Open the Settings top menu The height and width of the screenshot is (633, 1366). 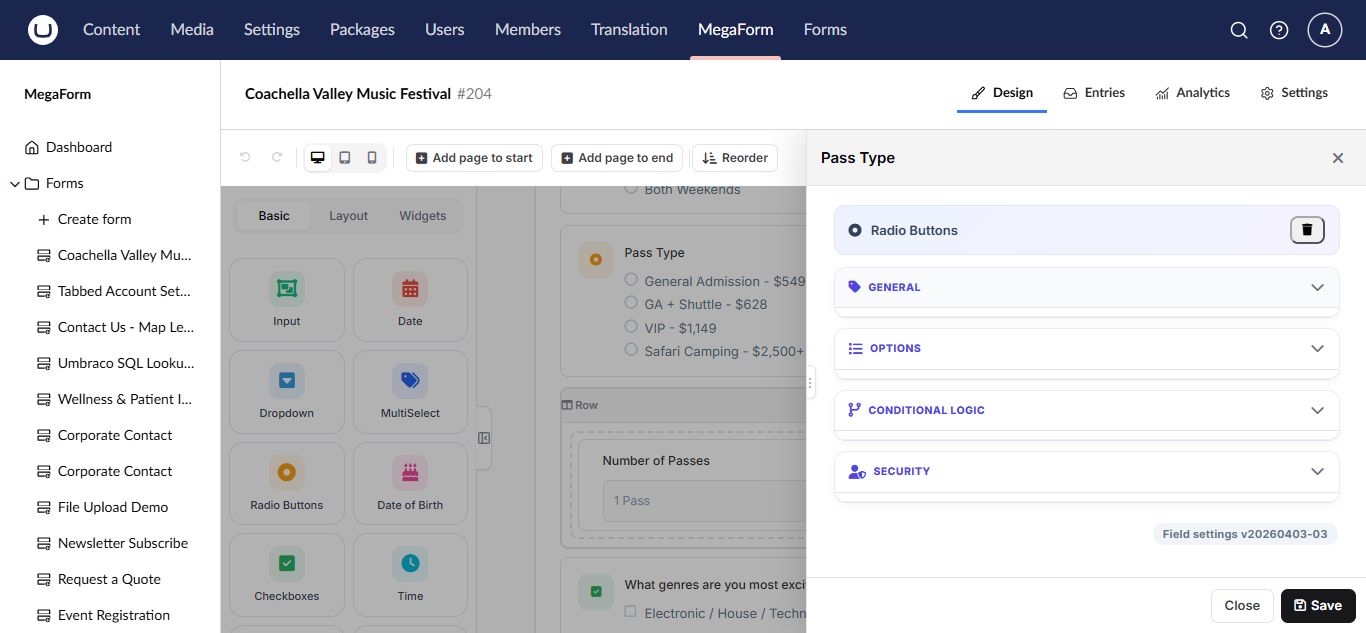272,30
